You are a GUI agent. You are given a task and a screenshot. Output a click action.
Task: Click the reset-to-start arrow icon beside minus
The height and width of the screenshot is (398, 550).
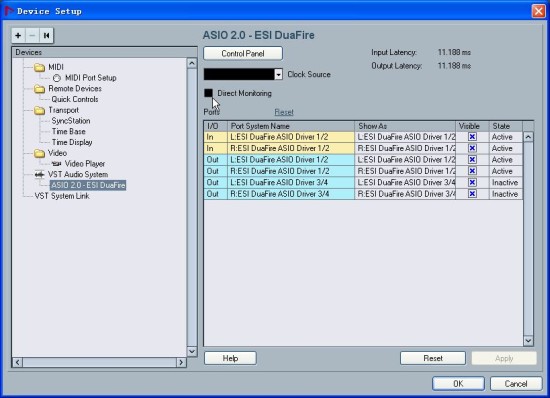(46, 35)
